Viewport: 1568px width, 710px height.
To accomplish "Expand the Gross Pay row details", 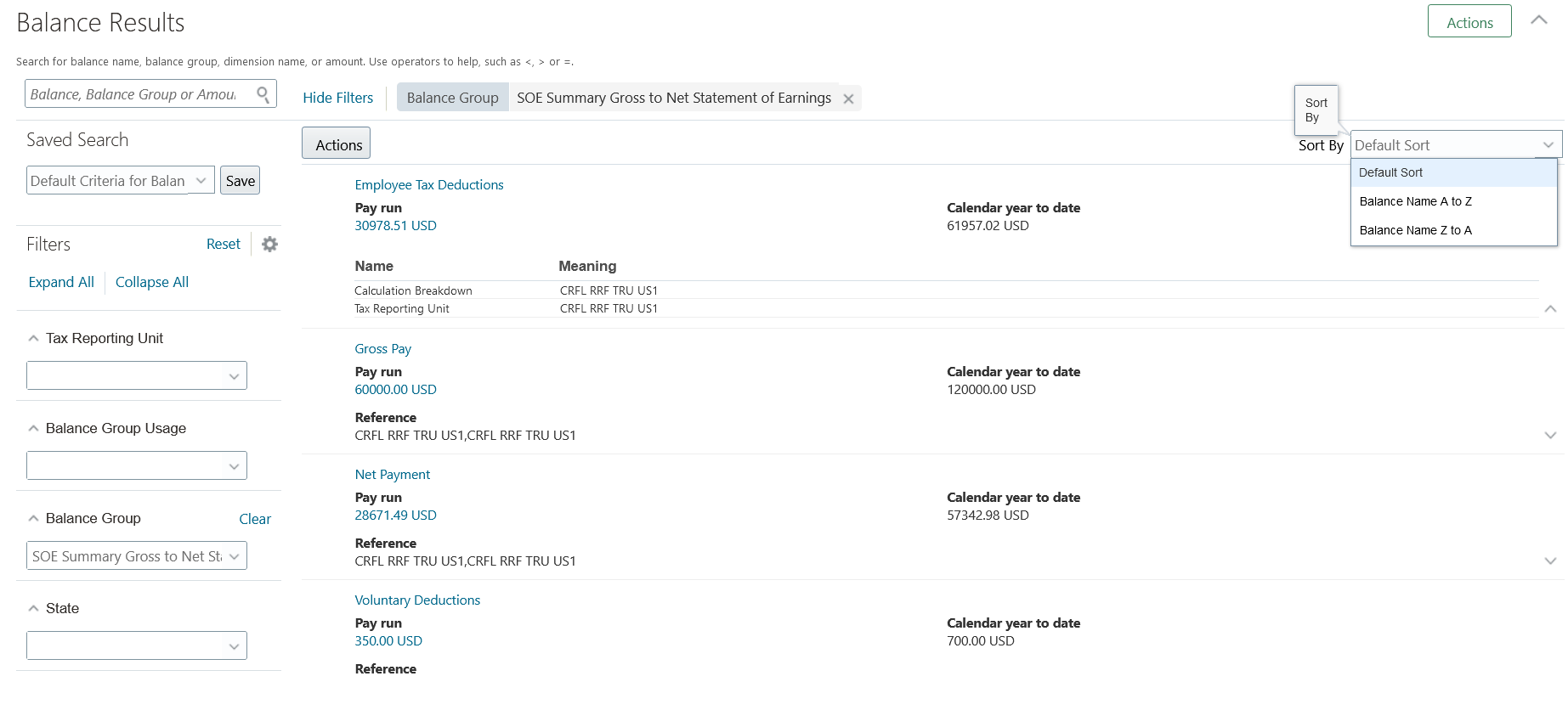I will tap(1550, 436).
